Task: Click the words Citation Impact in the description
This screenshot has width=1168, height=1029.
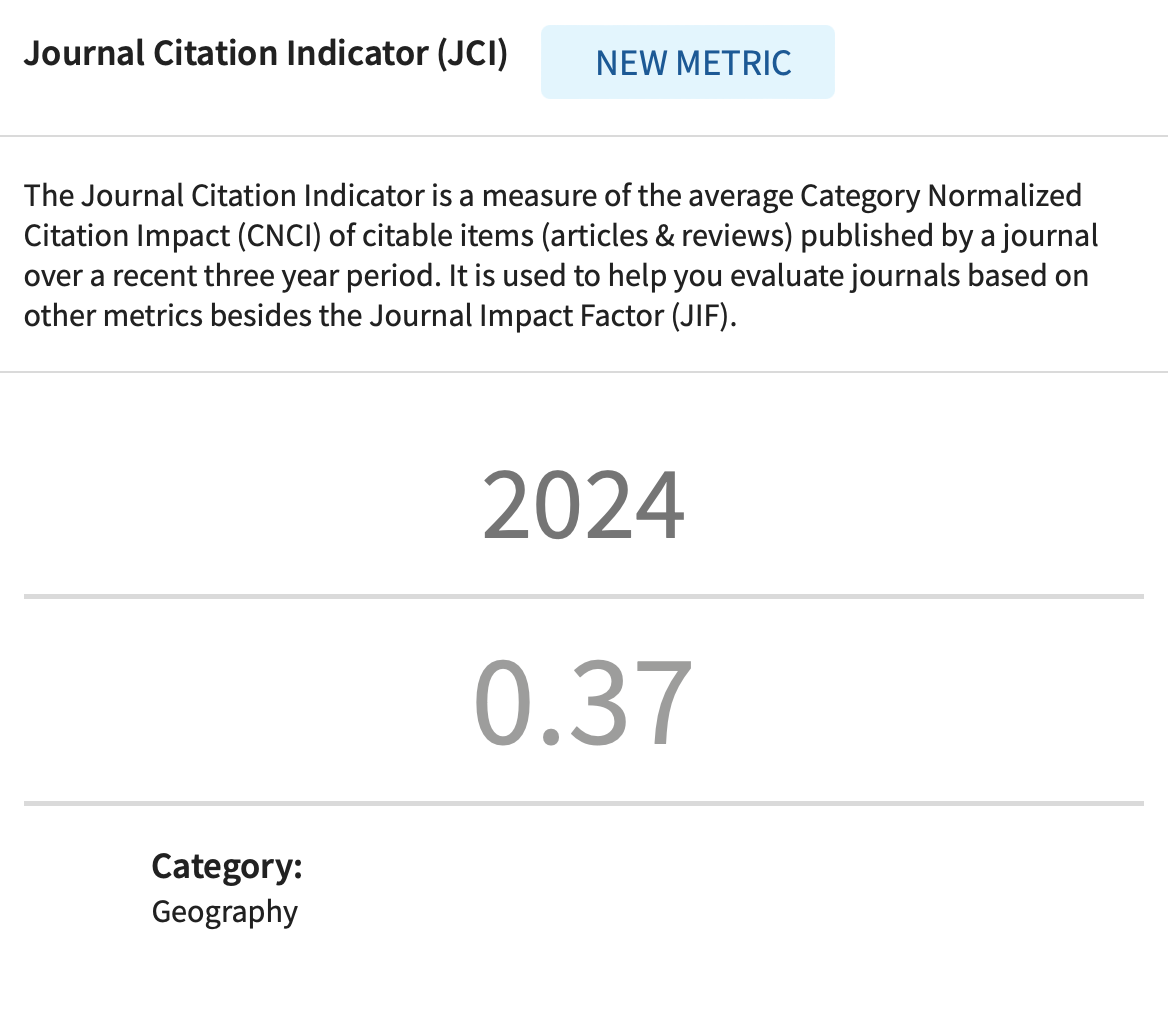Action: pyautogui.click(x=127, y=235)
